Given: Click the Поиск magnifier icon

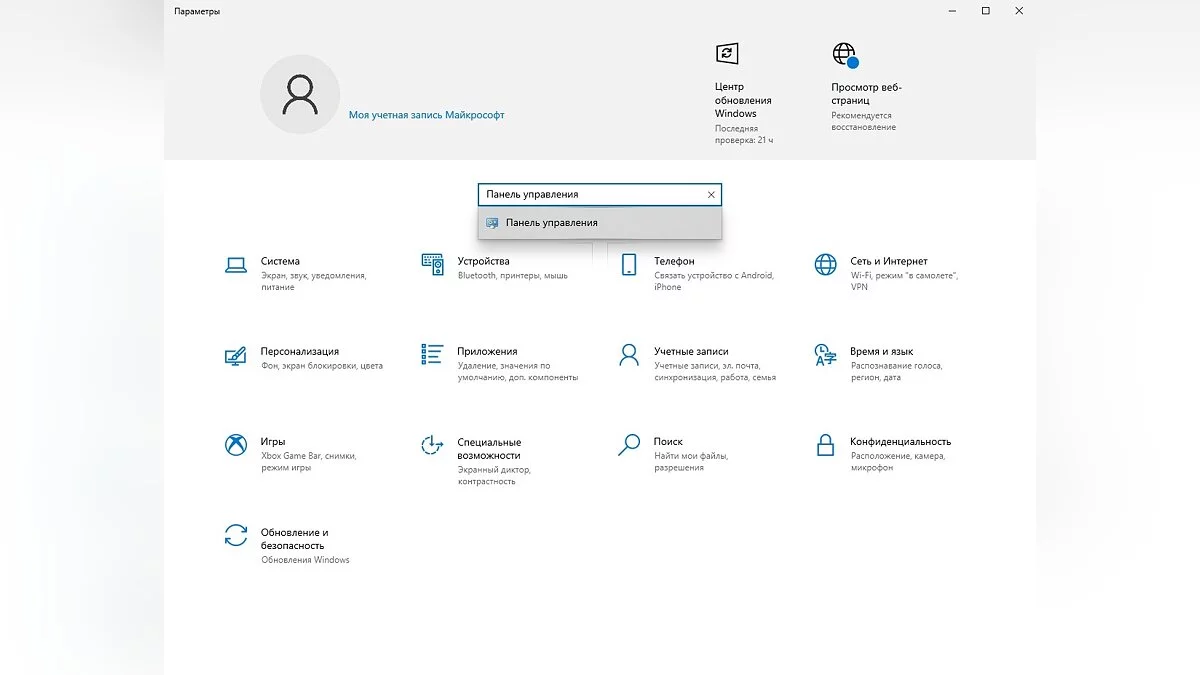Looking at the screenshot, I should (629, 445).
